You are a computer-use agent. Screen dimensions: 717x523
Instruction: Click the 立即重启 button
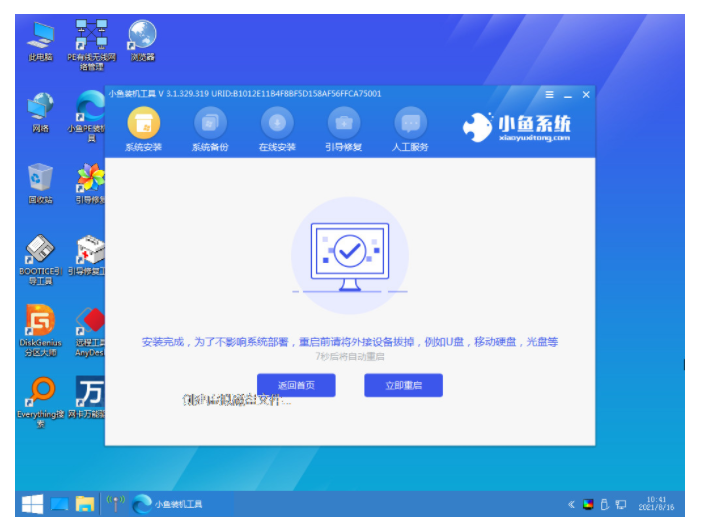pos(403,385)
